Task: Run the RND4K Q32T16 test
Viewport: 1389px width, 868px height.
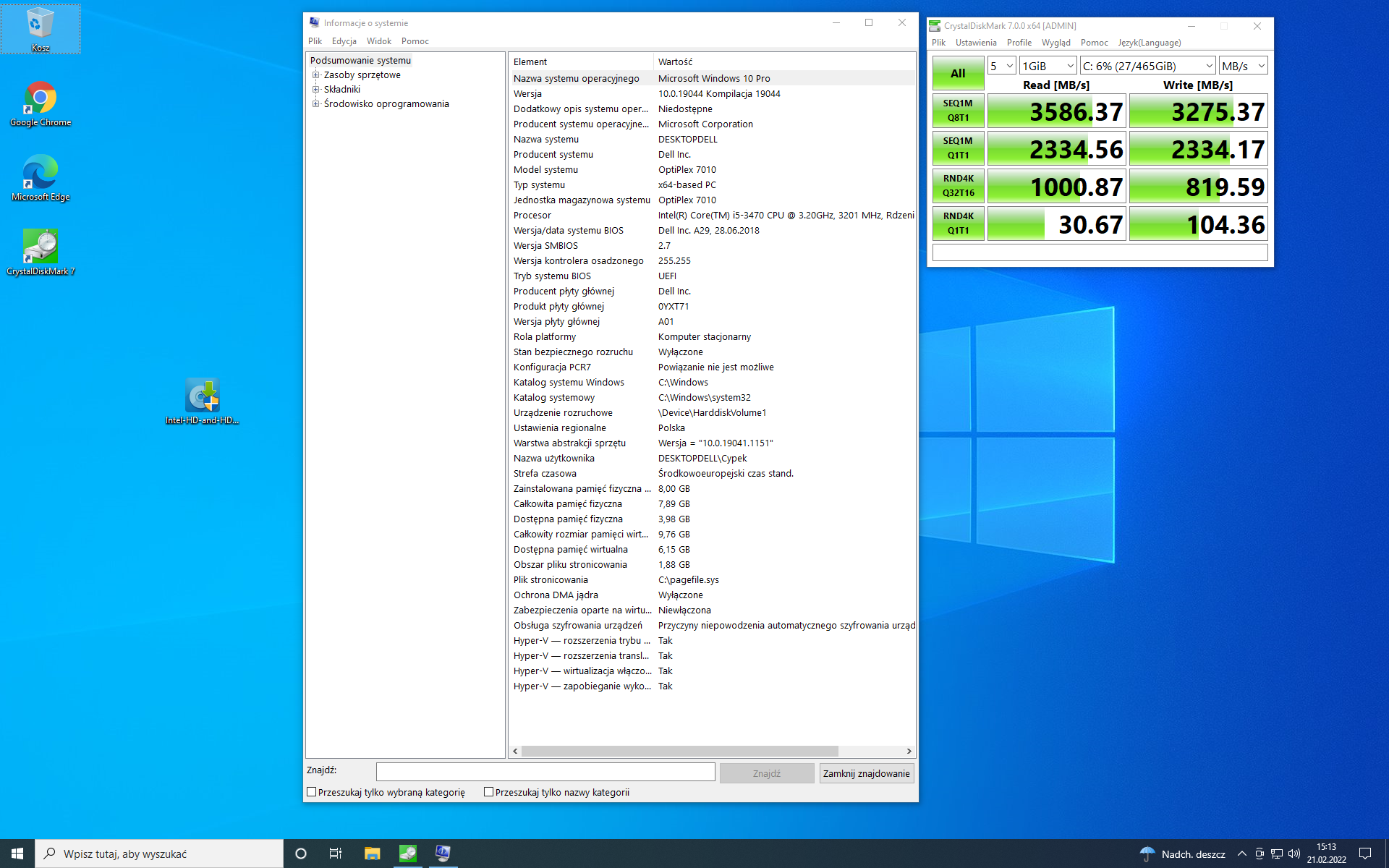Action: coord(958,186)
